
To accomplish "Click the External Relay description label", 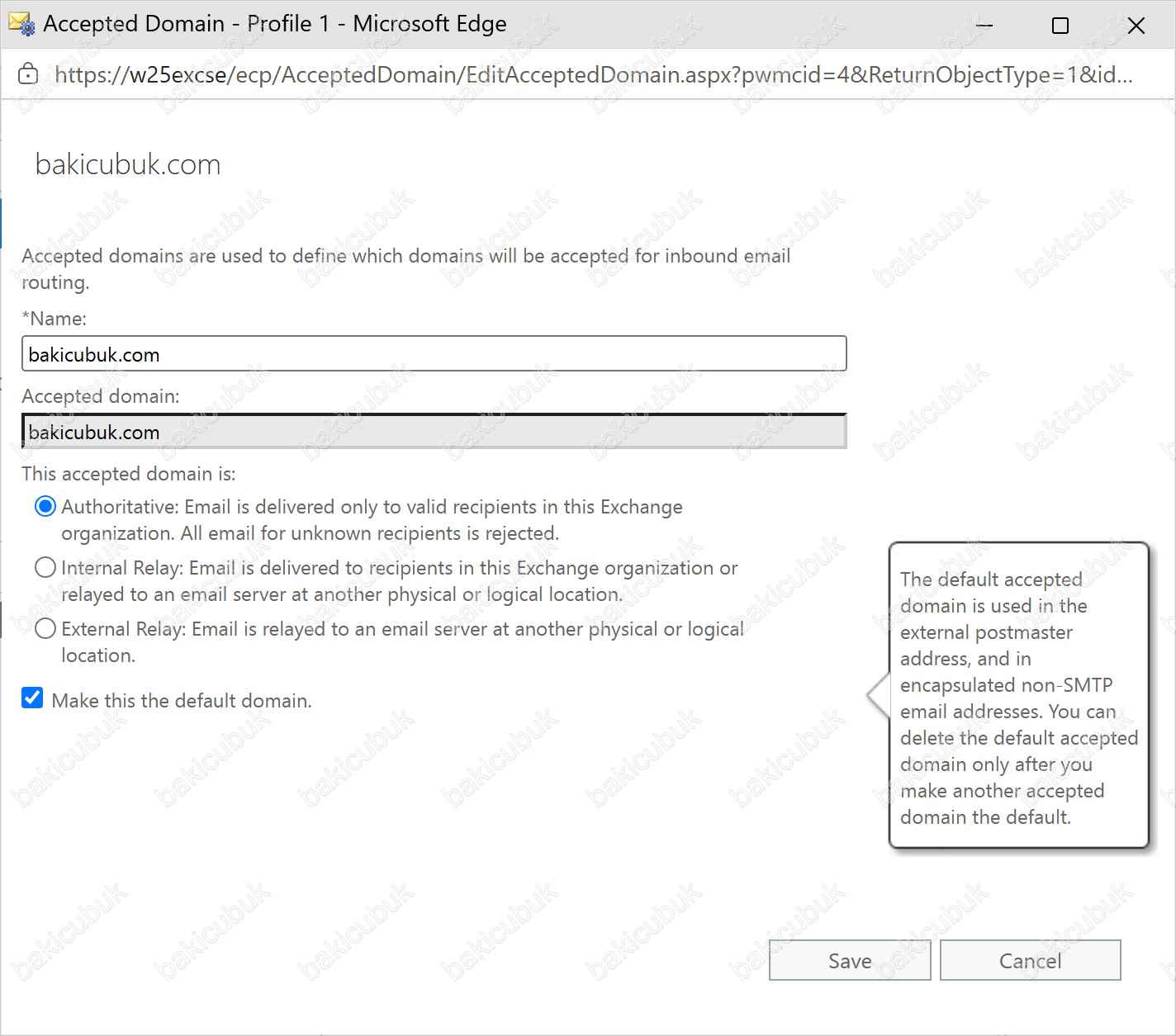I will click(402, 641).
